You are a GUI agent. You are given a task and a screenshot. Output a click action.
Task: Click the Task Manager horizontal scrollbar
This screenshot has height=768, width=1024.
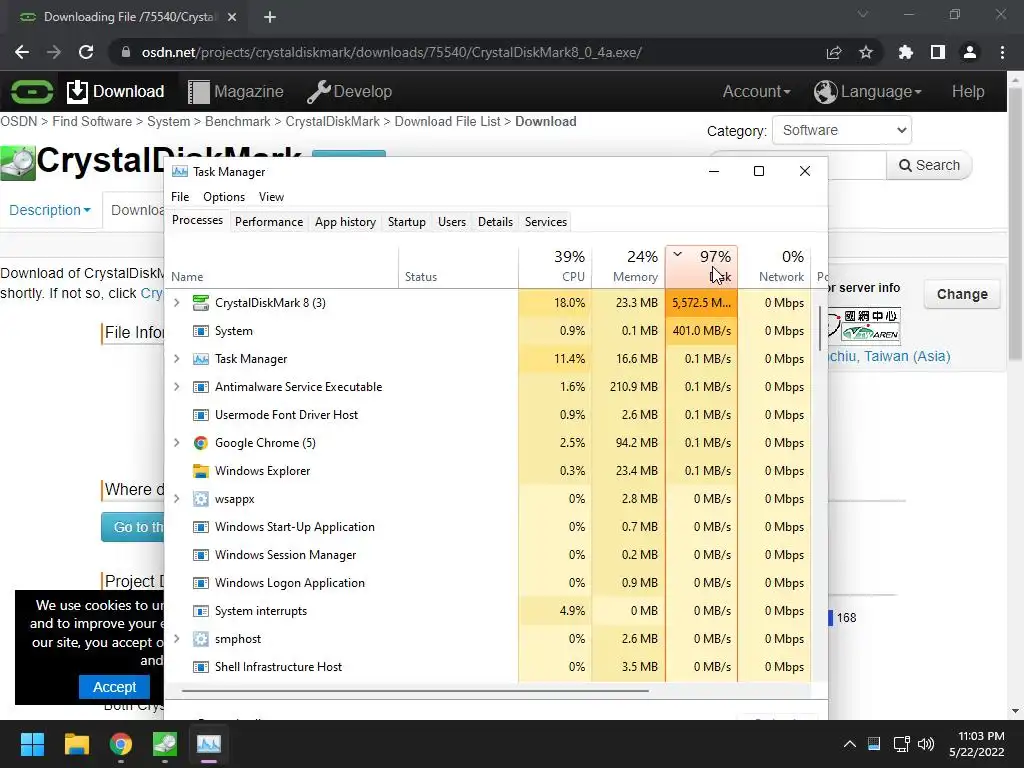415,690
